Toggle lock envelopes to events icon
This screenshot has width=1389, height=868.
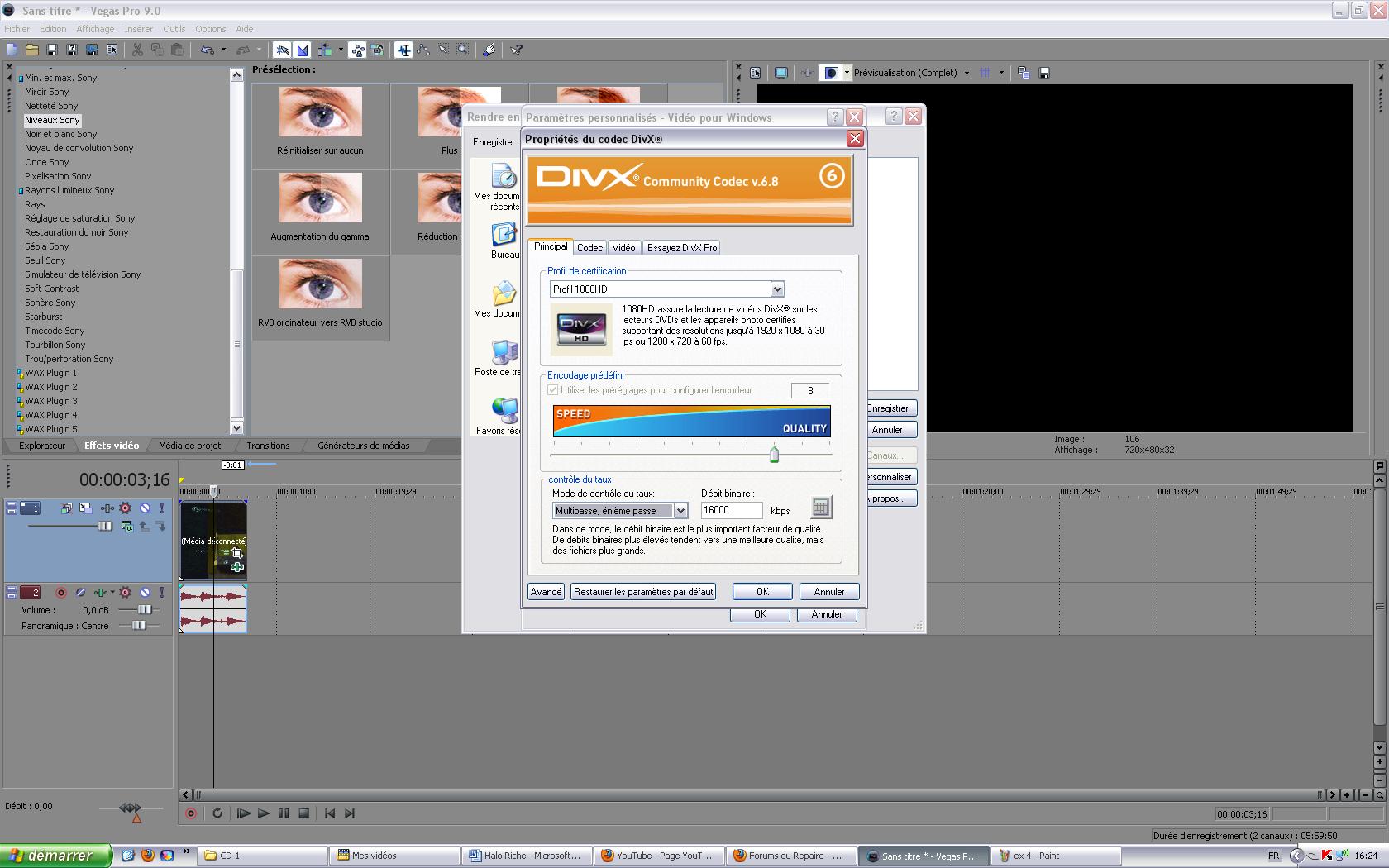pos(357,50)
